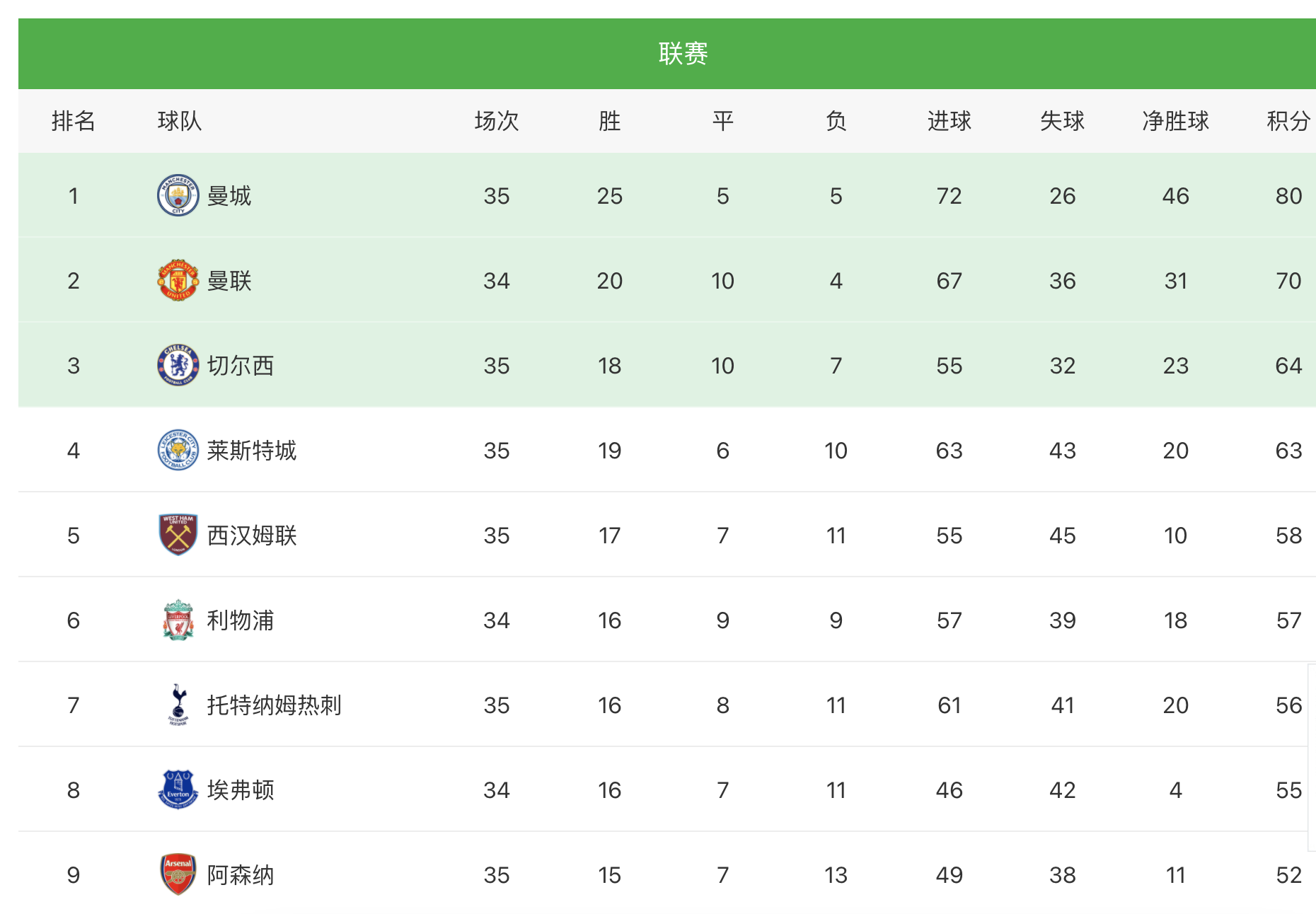Image resolution: width=1316 pixels, height=914 pixels.
Task: Open the 阿森纳 team name link
Action: pos(240,875)
